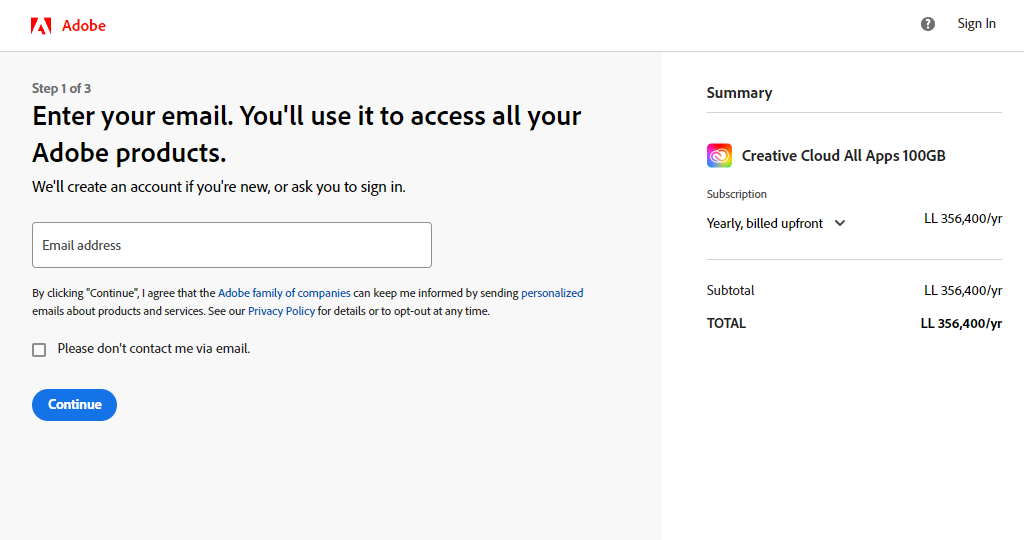
Task: Open the Sign In page
Action: click(976, 24)
